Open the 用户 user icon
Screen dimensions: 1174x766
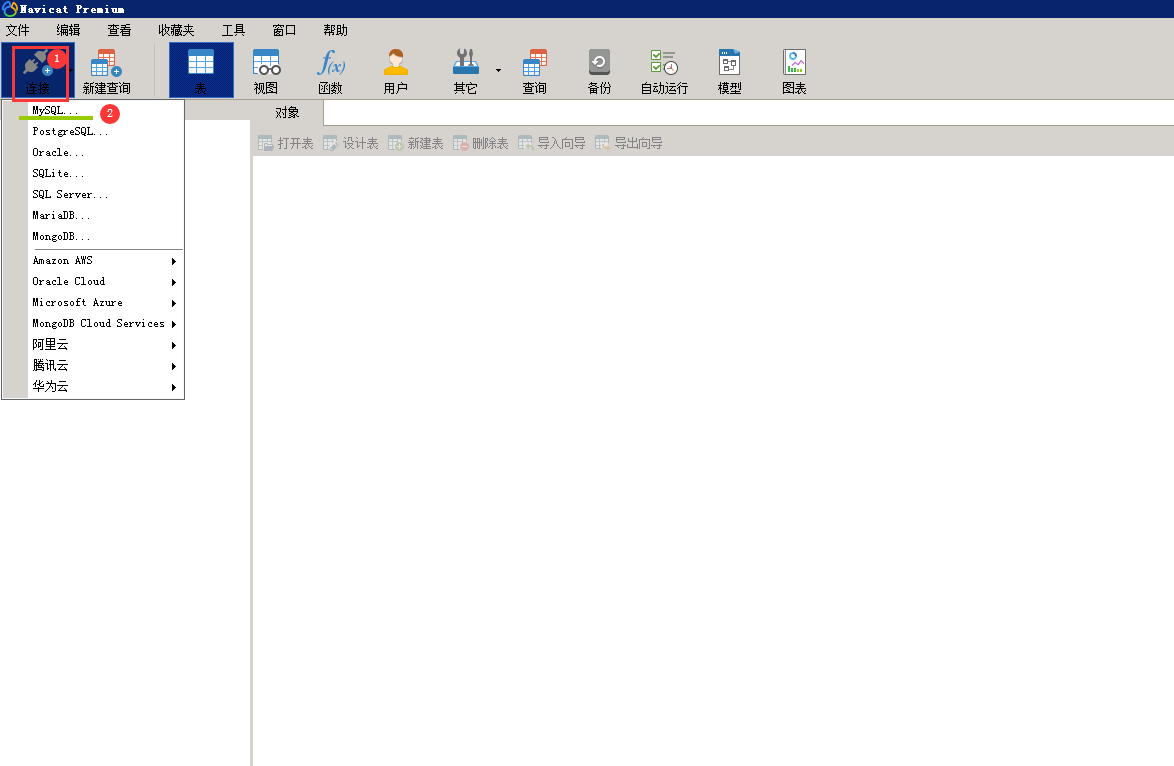(x=395, y=72)
